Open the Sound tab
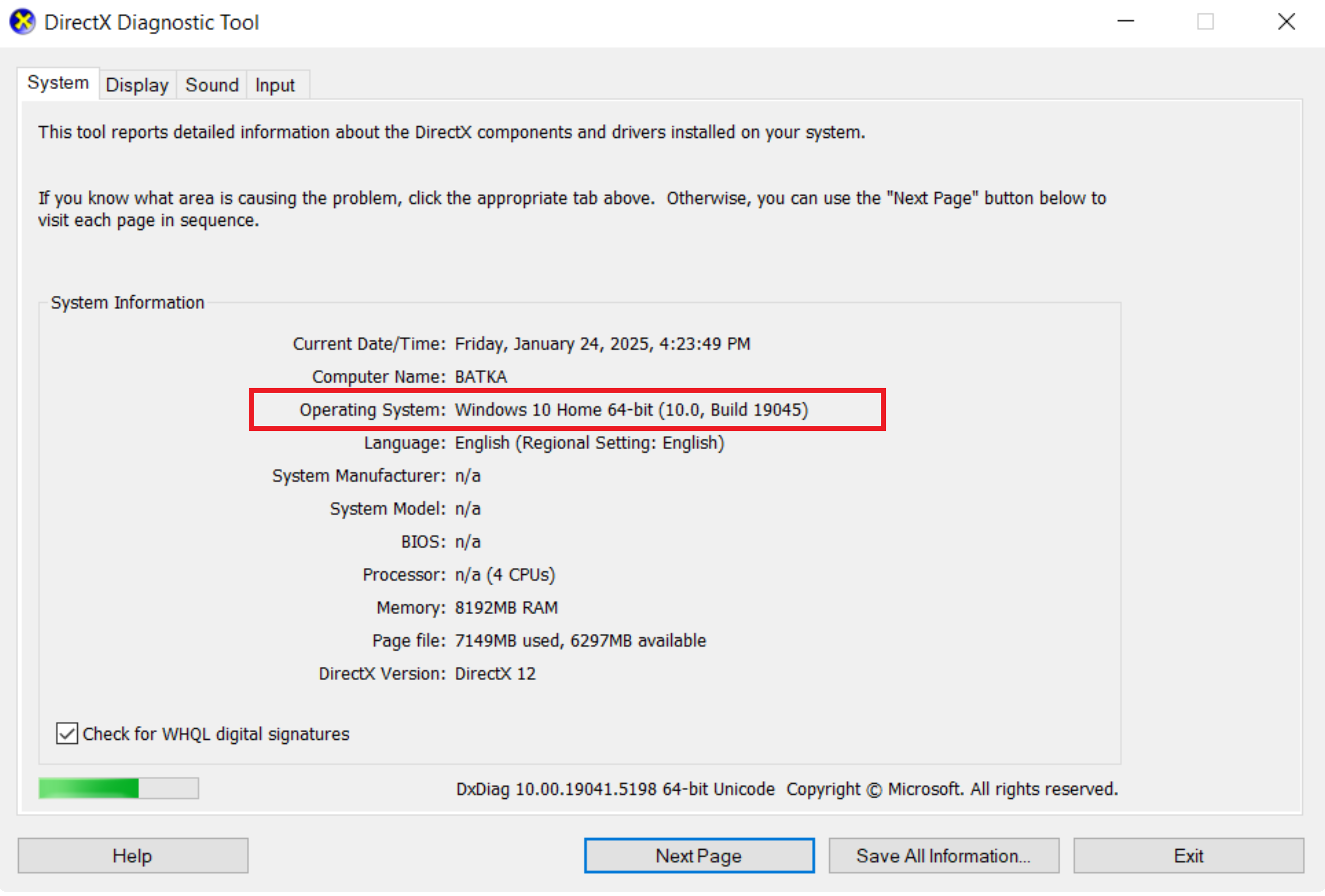This screenshot has width=1325, height=896. [x=211, y=86]
